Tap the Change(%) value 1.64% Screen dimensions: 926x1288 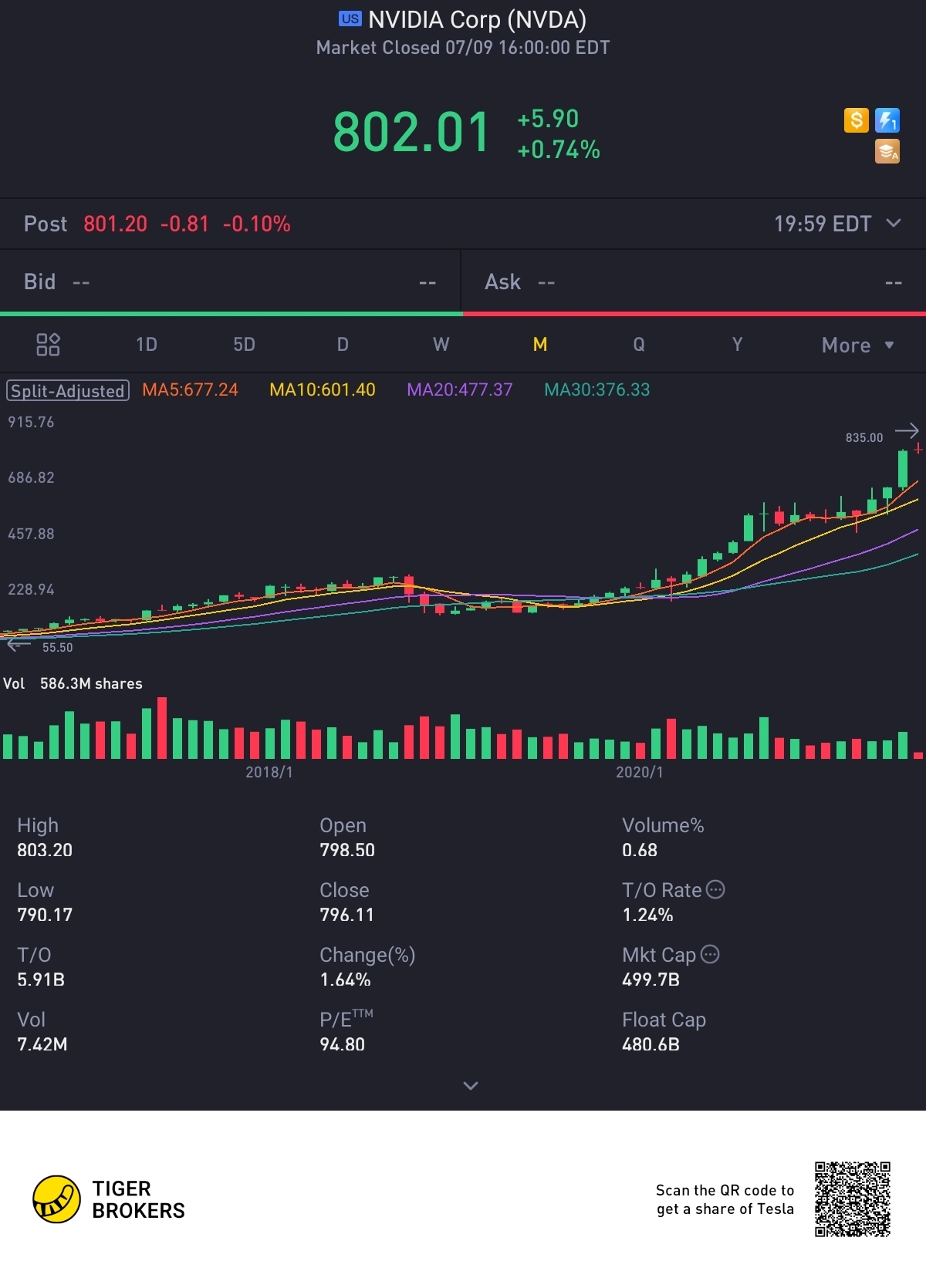[x=345, y=979]
